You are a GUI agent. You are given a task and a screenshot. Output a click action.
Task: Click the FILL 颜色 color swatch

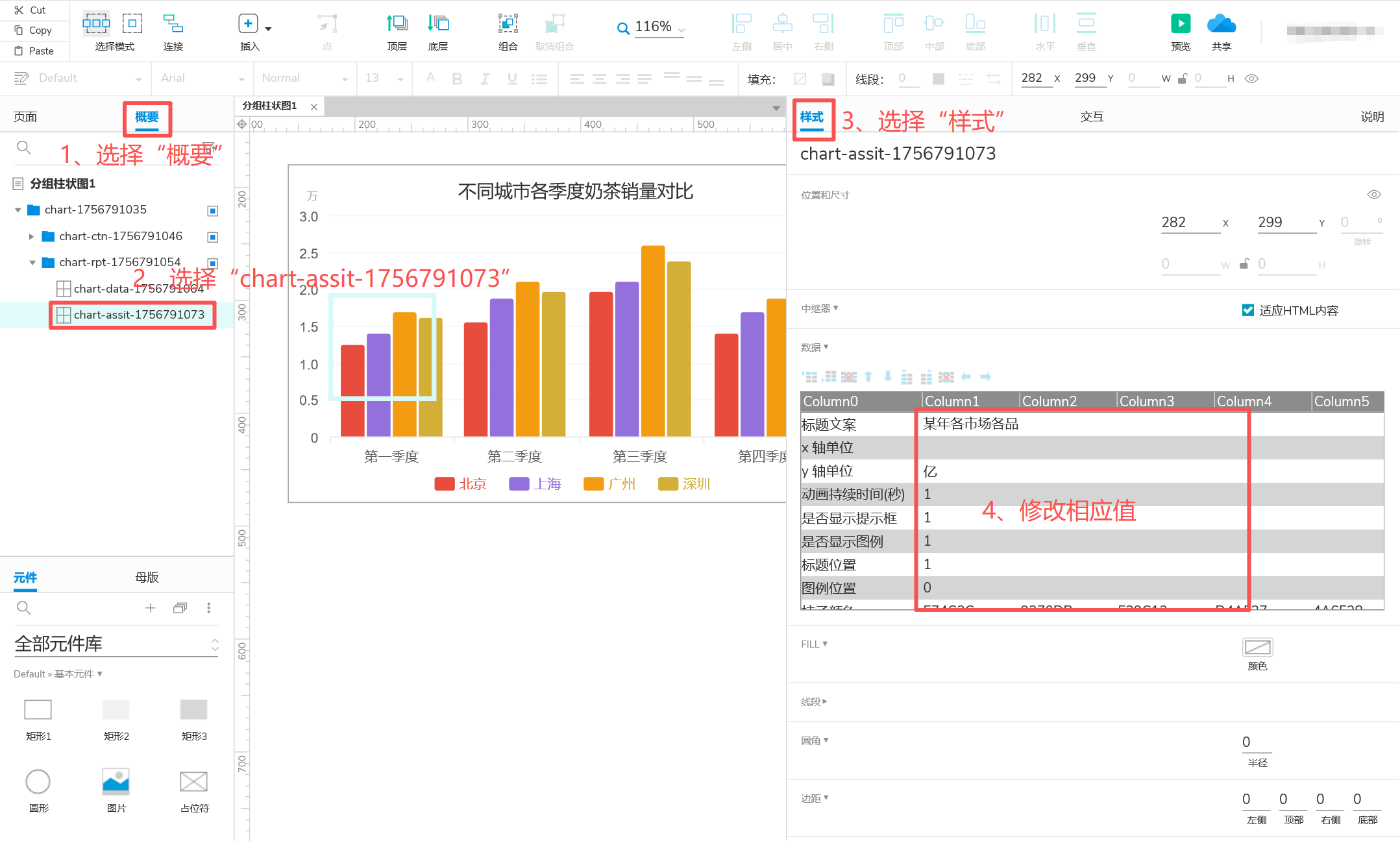pos(1257,647)
